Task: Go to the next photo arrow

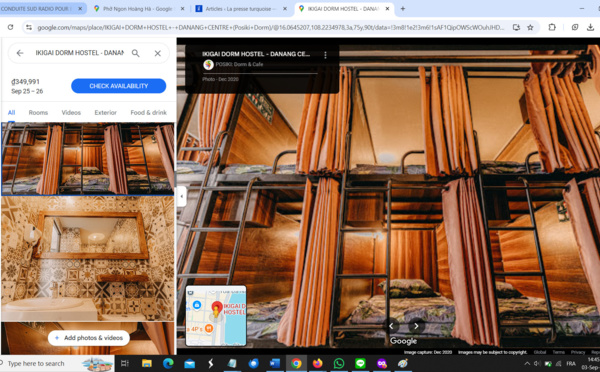Action: (416, 326)
